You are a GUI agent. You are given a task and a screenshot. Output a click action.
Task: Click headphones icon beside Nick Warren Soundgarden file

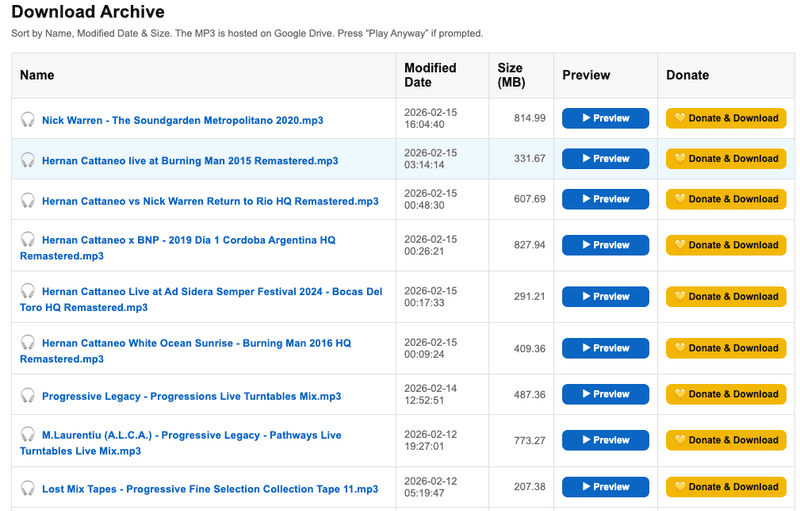point(28,120)
